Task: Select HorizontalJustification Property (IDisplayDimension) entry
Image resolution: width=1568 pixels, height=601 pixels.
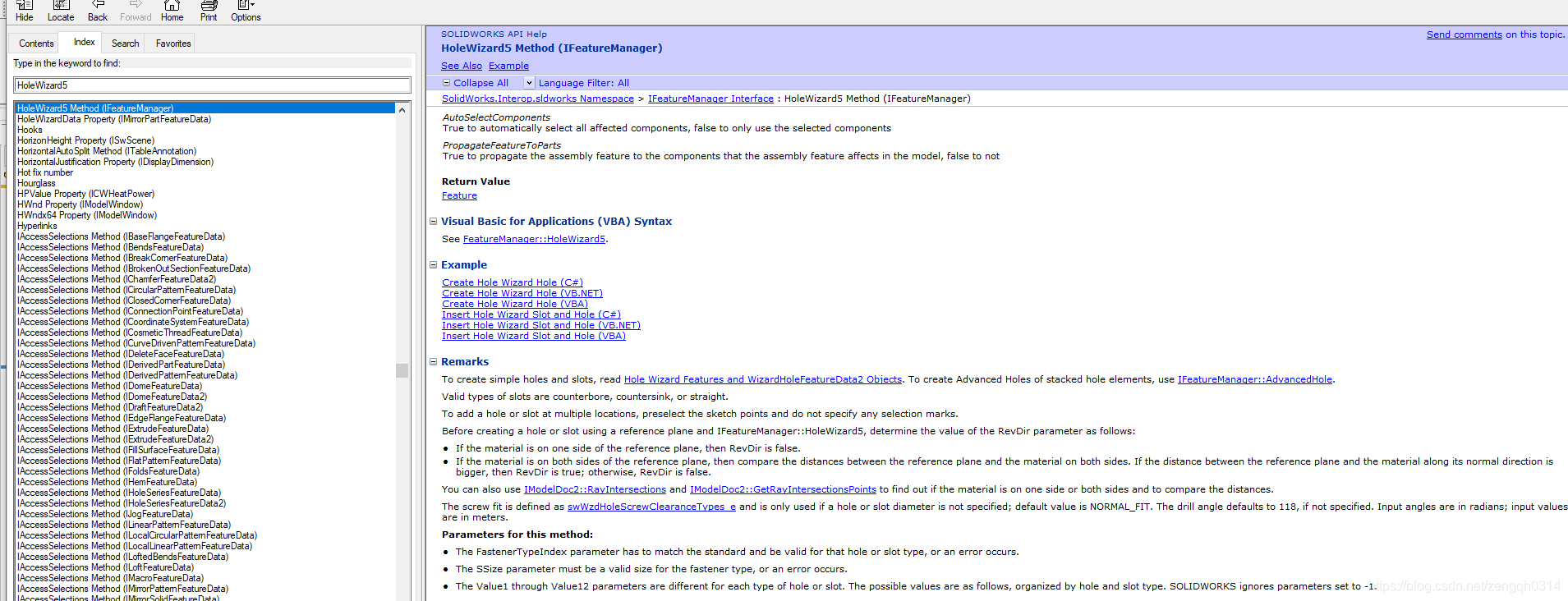Action: tap(115, 162)
